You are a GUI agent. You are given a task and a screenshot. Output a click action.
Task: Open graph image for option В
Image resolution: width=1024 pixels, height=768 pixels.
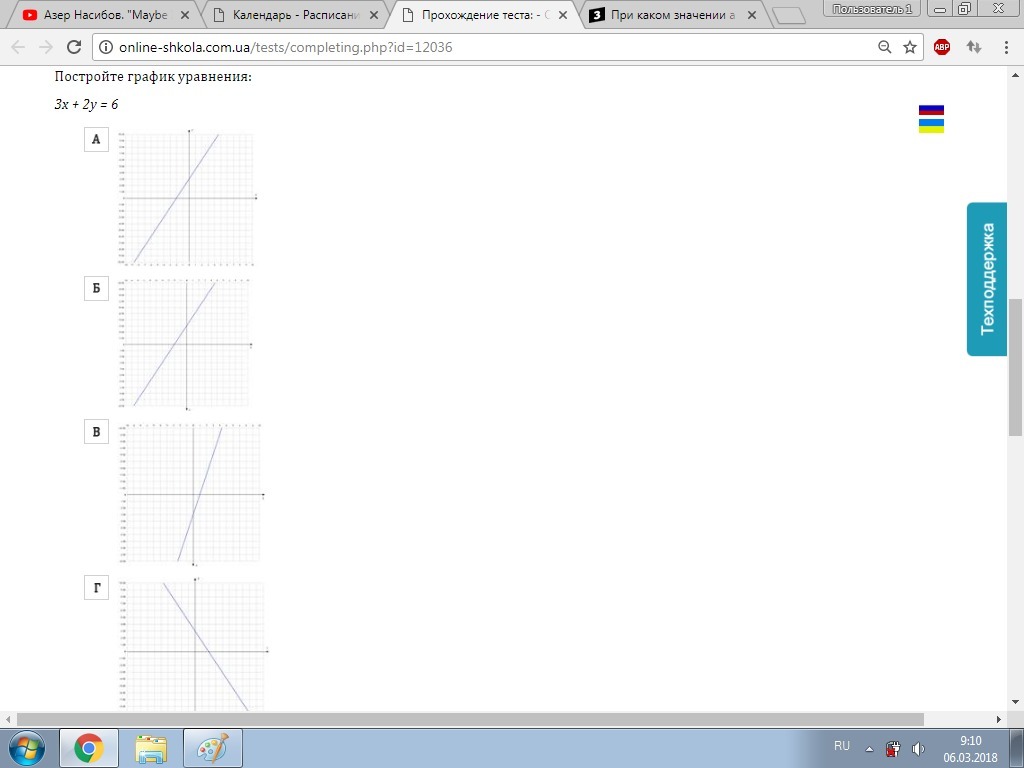pos(191,494)
